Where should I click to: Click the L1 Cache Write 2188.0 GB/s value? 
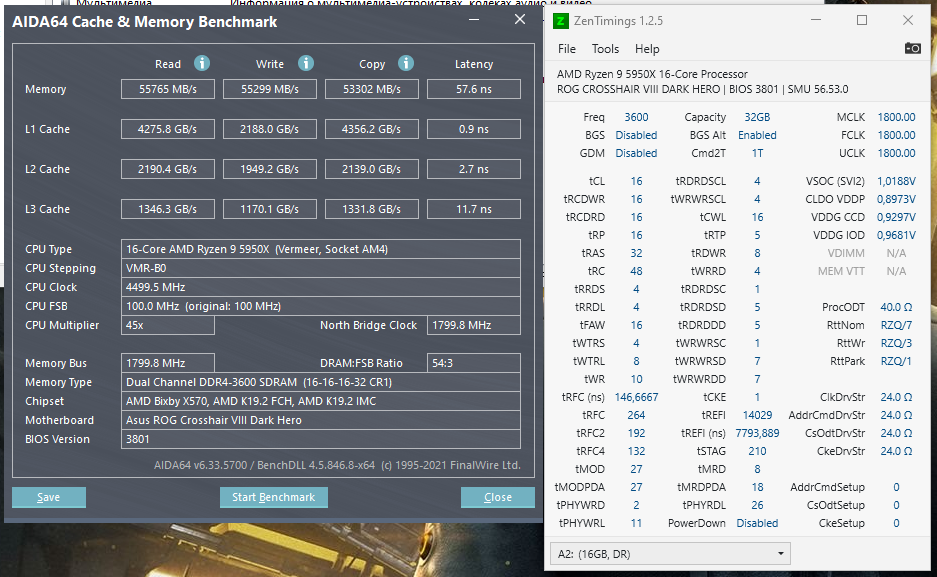pos(270,129)
